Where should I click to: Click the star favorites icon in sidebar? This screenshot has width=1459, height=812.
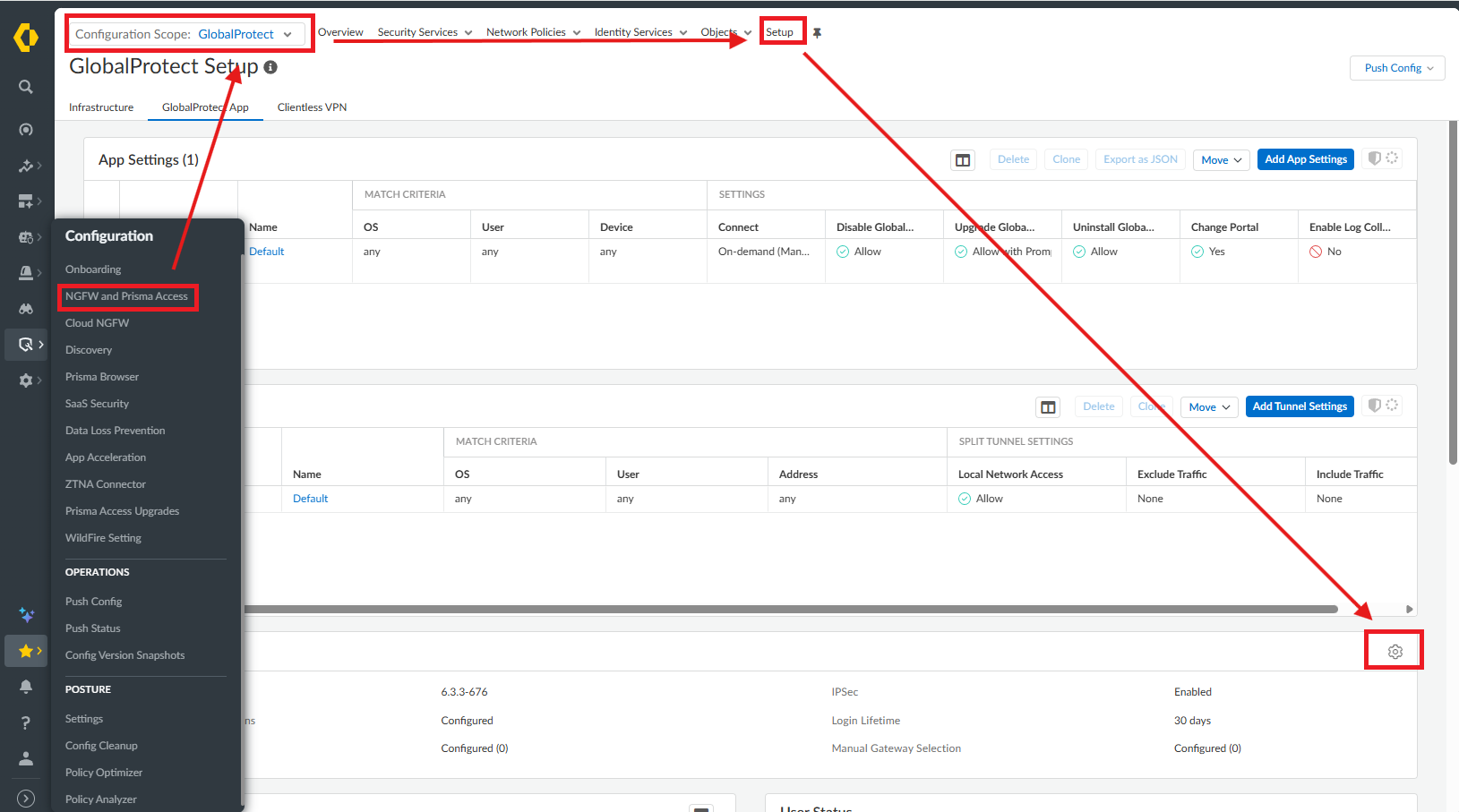(26, 651)
